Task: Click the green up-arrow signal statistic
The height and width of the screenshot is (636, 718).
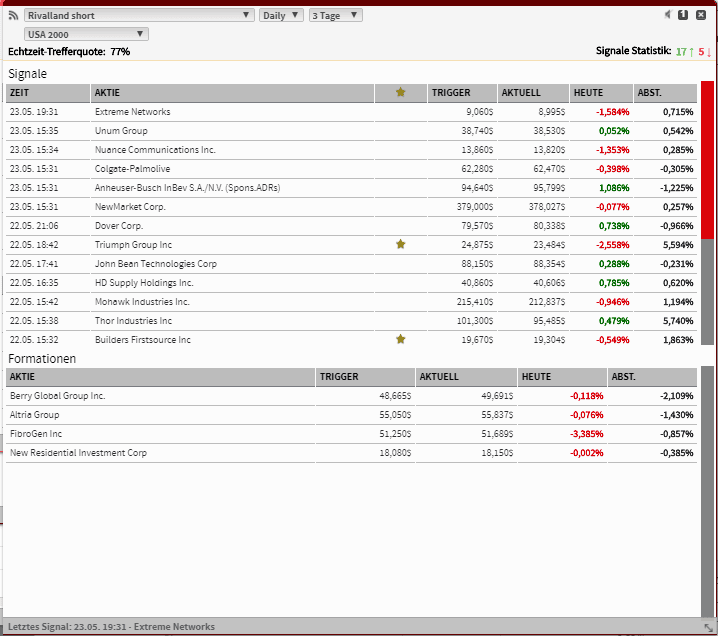Action: tap(684, 51)
